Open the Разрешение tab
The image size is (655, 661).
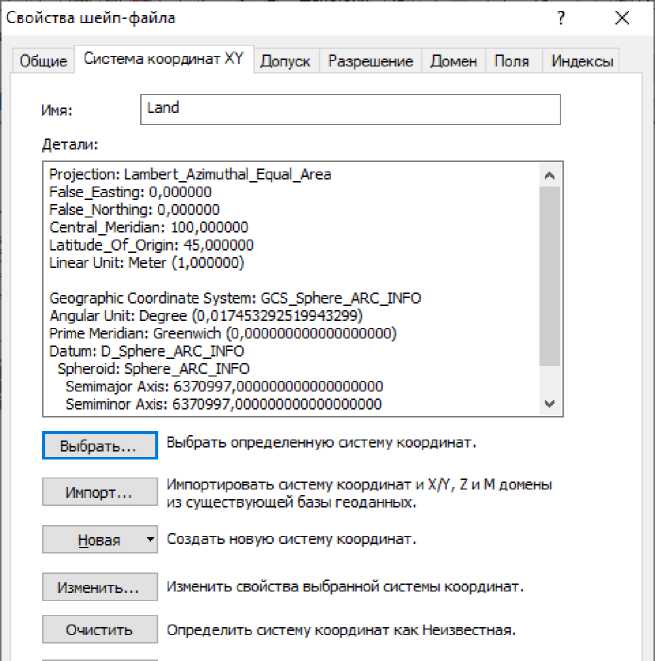point(370,61)
